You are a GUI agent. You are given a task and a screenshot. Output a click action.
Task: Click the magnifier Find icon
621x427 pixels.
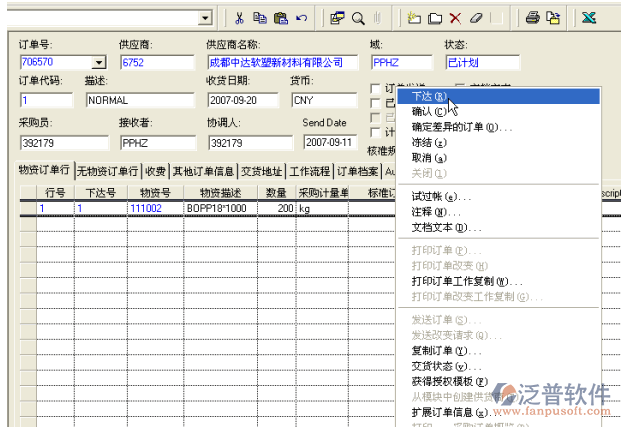click(x=357, y=18)
